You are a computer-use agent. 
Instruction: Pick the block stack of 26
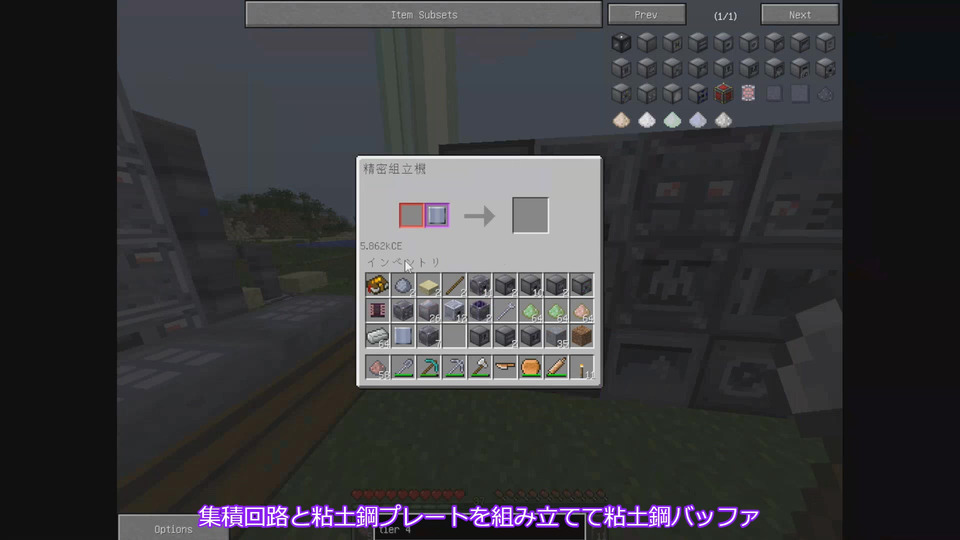[429, 310]
